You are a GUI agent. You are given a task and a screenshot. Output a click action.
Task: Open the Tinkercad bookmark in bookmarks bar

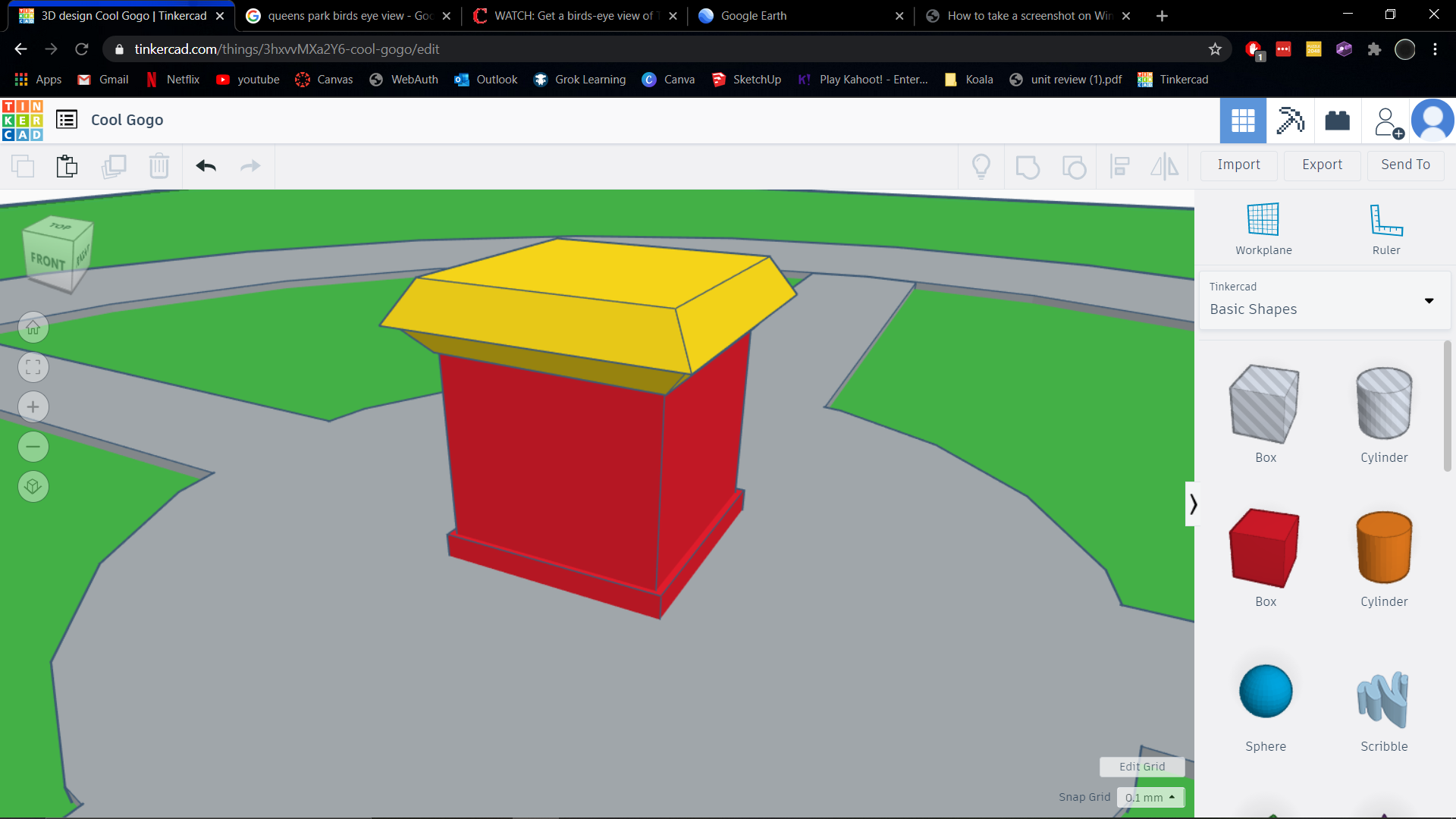[x=1173, y=80]
